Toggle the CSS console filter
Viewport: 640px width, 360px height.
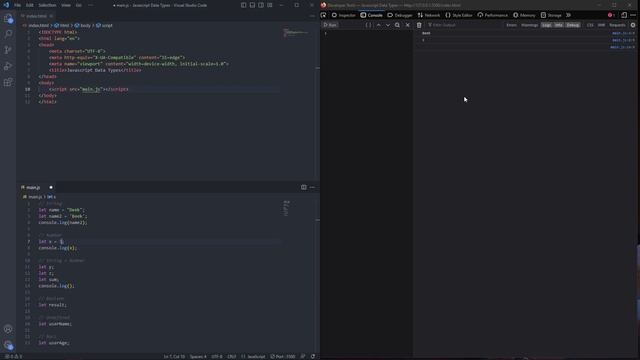pos(590,25)
